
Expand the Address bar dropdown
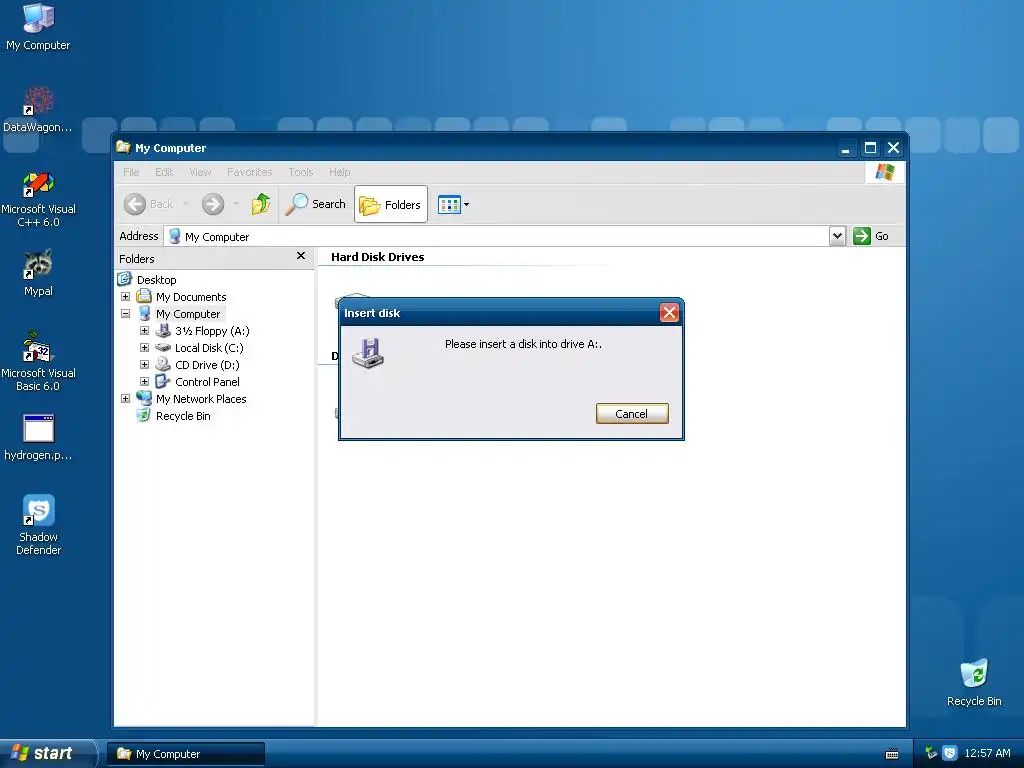(837, 236)
